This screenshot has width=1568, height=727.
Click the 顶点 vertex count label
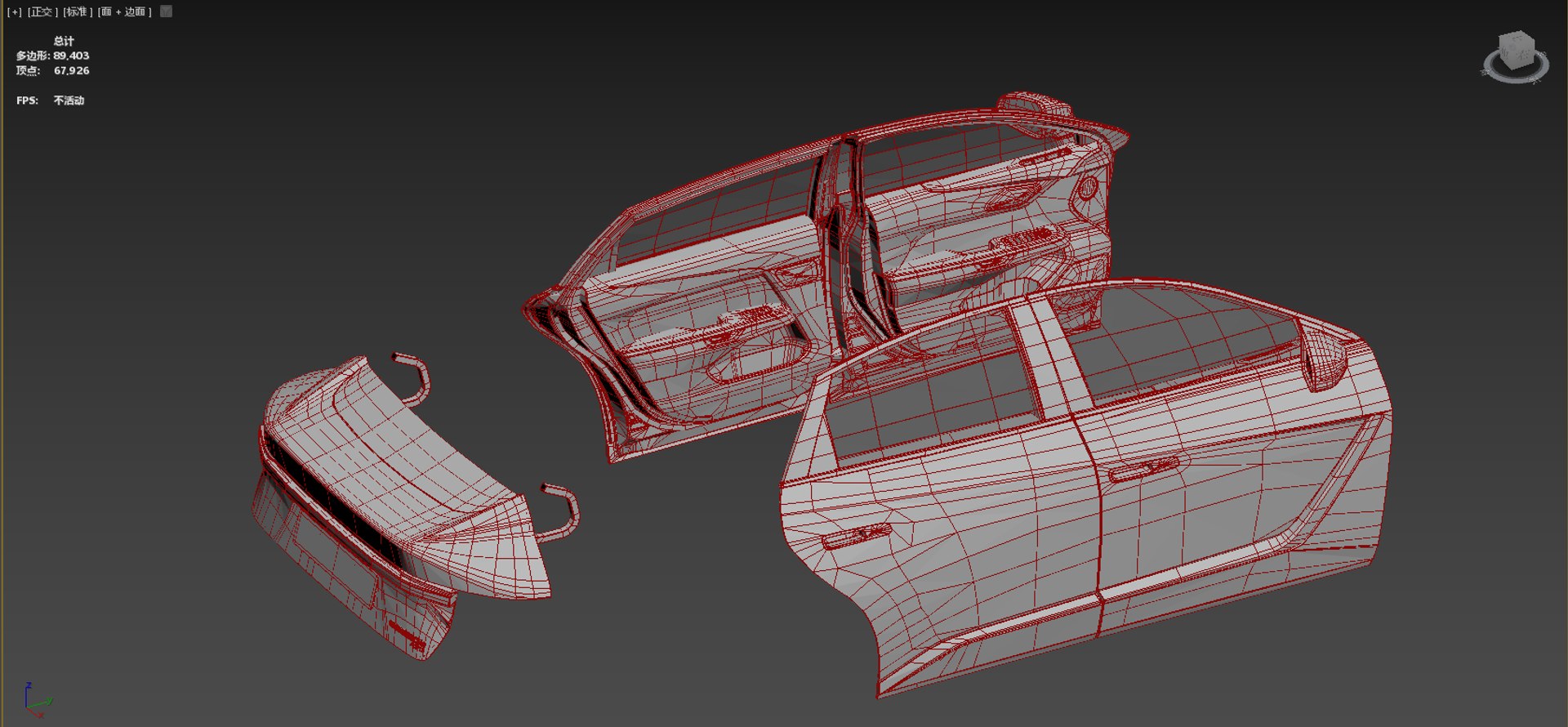tap(28, 71)
